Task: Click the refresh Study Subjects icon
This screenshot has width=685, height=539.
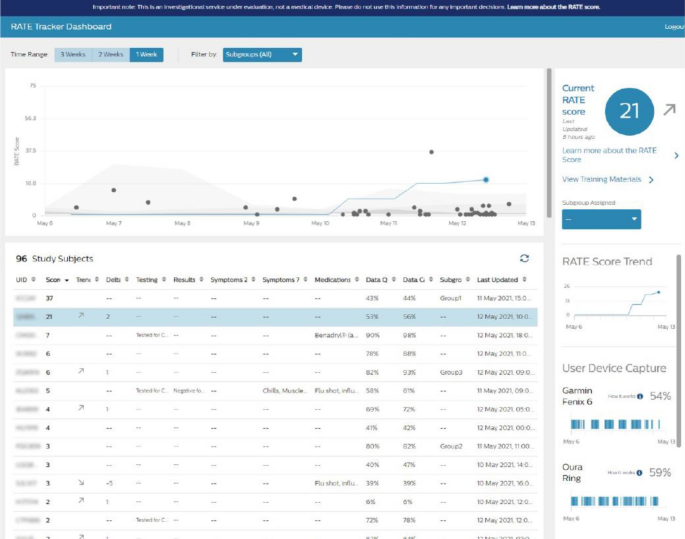Action: (x=524, y=258)
